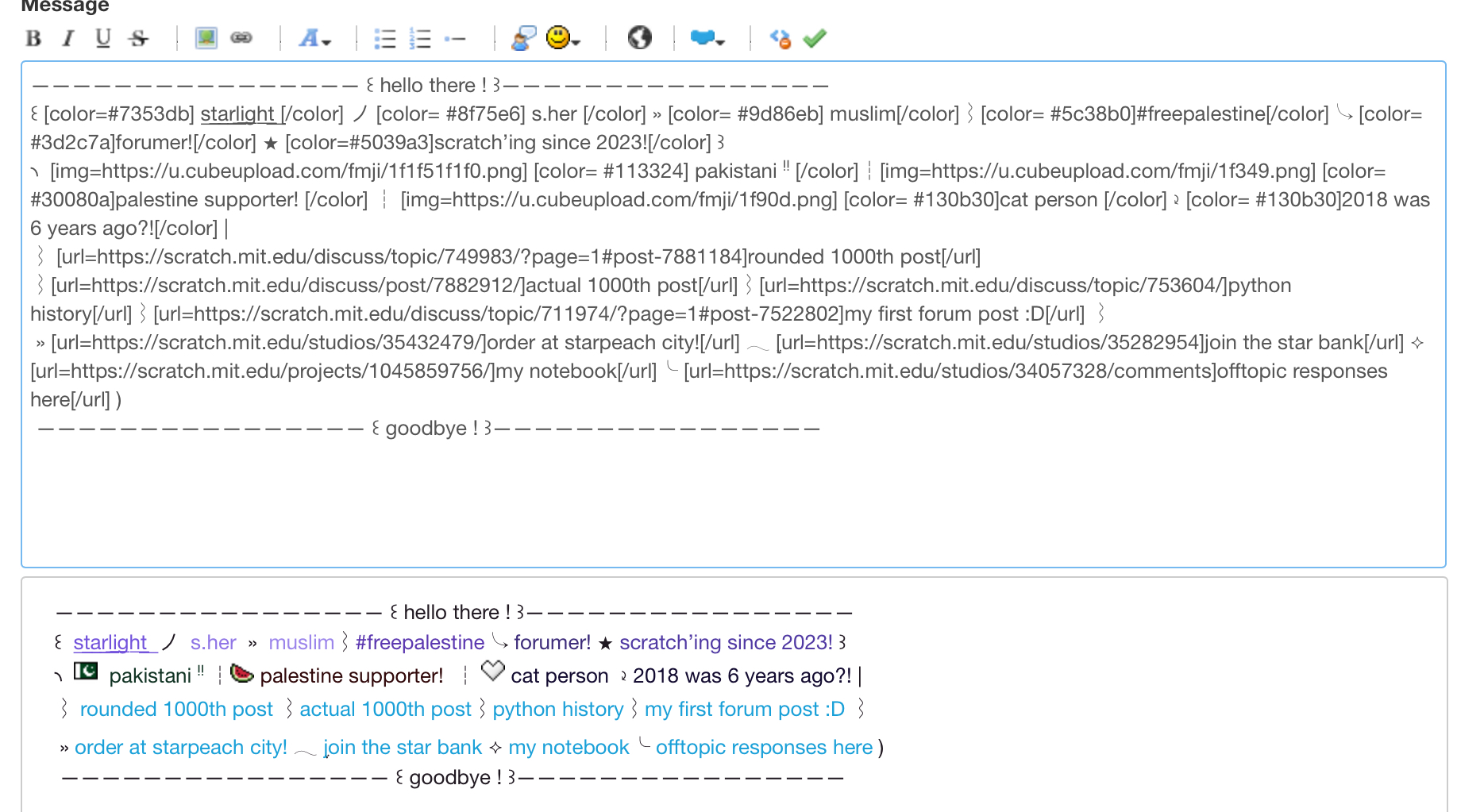1457x812 pixels.
Task: Click the remove formatting code icon
Action: coord(780,38)
